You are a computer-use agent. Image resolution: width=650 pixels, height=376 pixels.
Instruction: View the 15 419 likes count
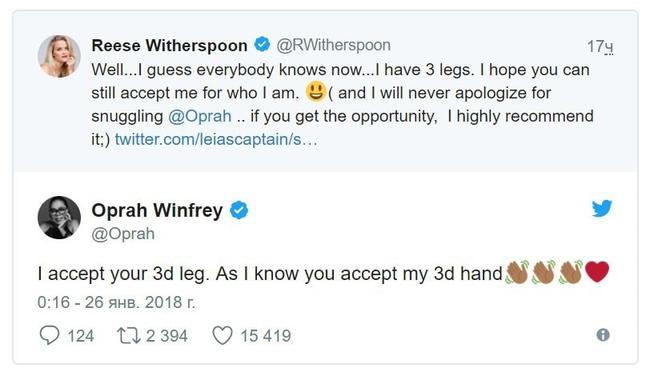pyautogui.click(x=266, y=336)
